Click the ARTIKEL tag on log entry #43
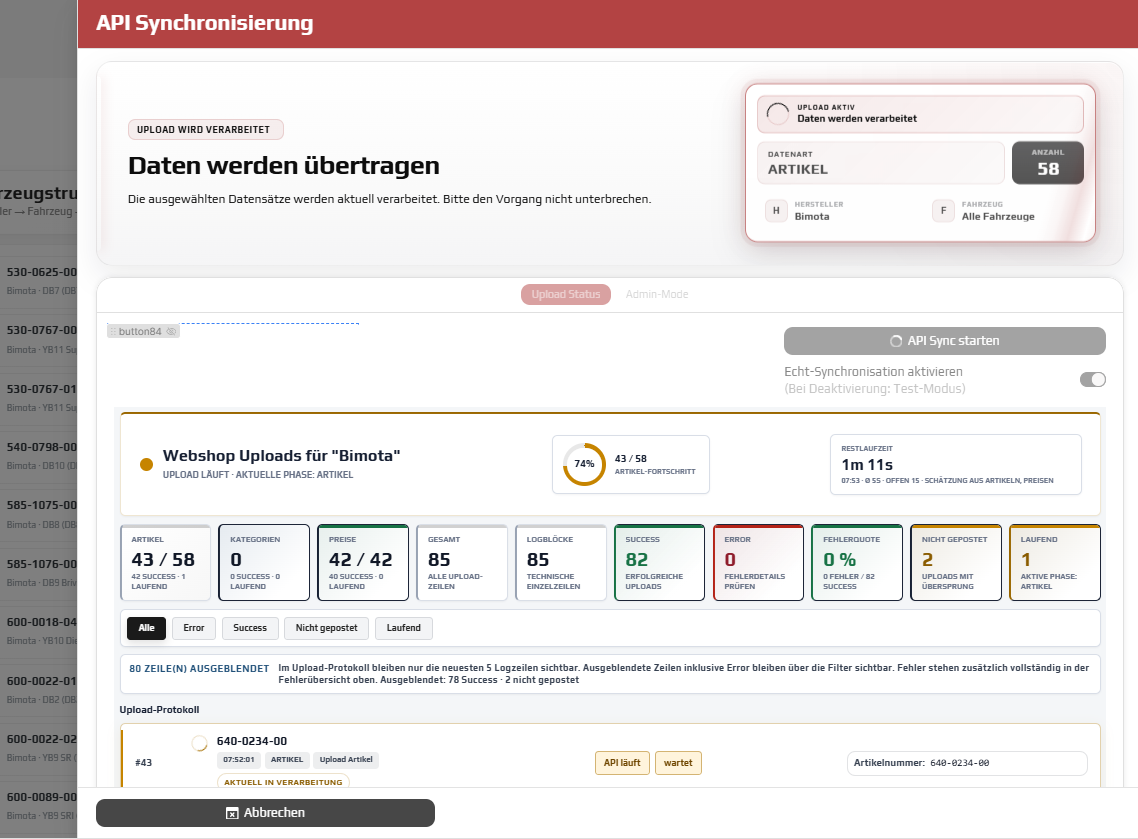This screenshot has height=839, width=1138. 287,760
